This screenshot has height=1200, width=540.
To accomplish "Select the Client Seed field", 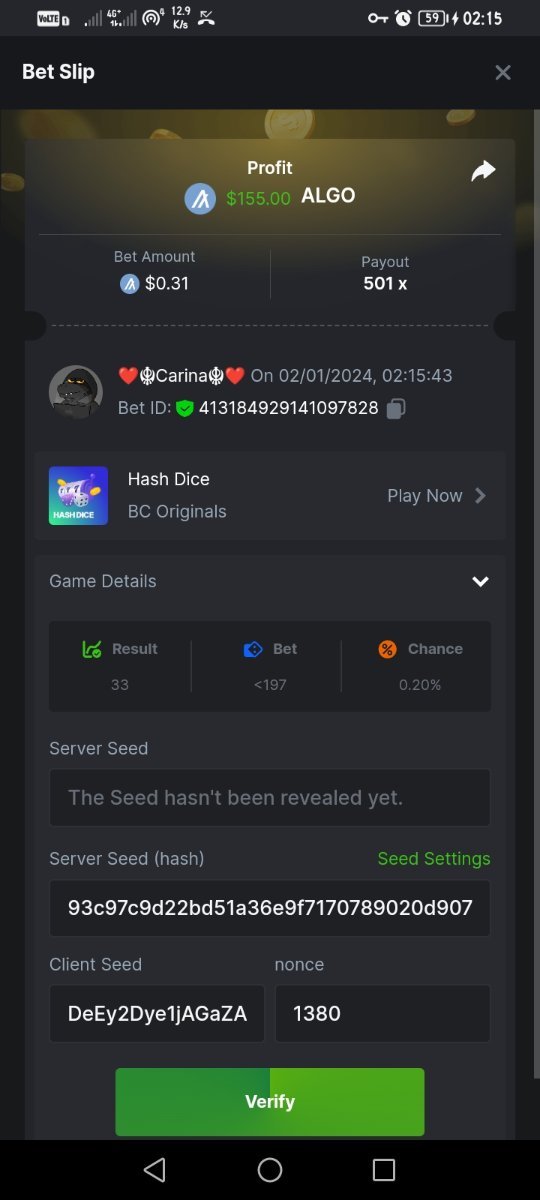I will point(157,1014).
